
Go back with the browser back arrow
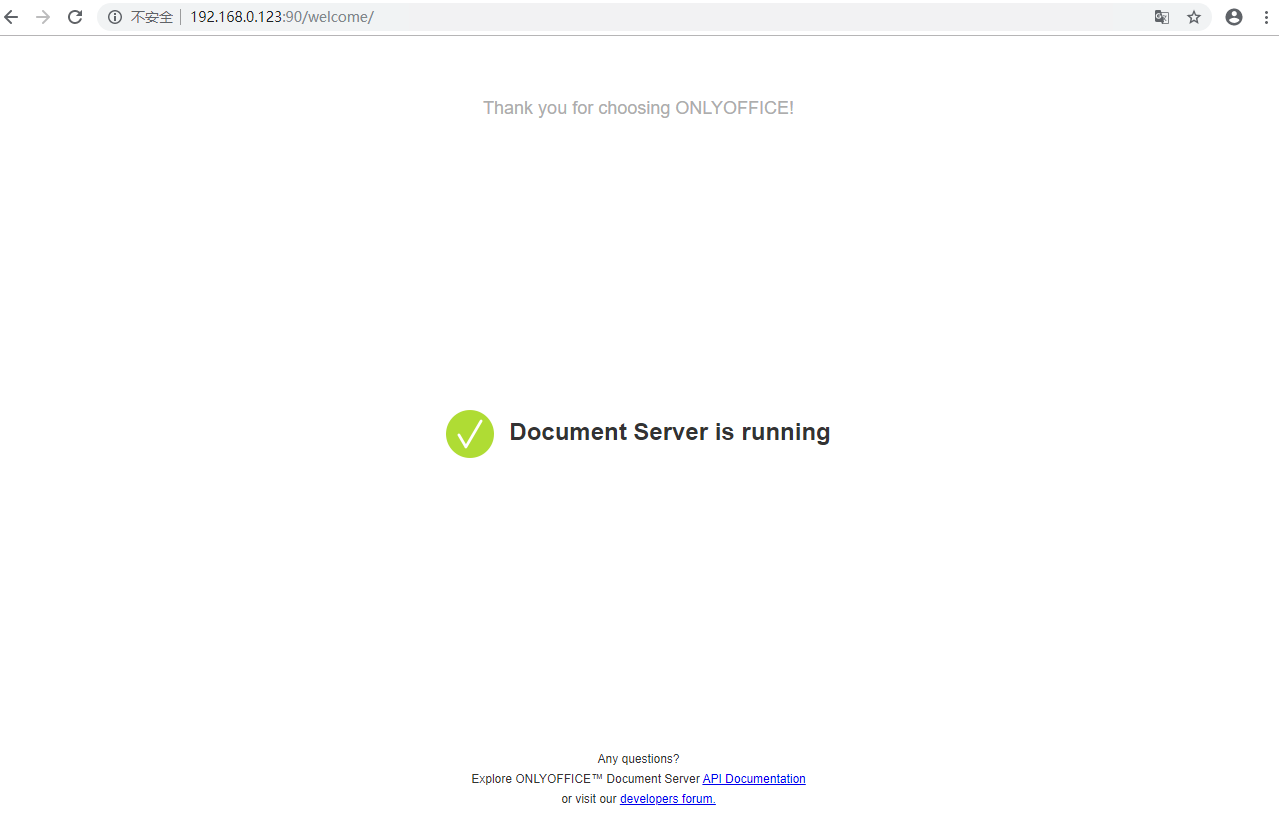pyautogui.click(x=12, y=17)
